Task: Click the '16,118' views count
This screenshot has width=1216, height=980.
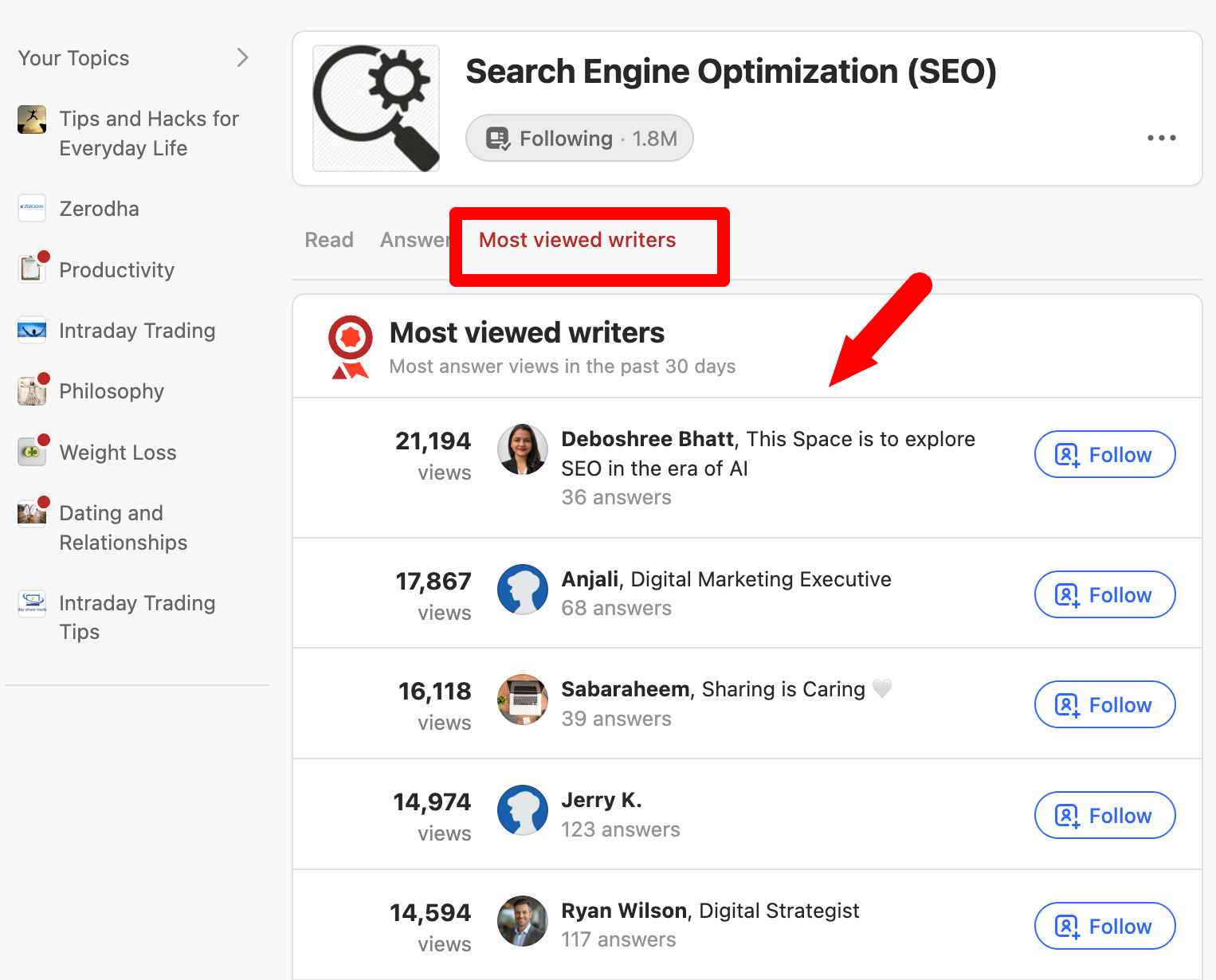Action: pos(435,691)
